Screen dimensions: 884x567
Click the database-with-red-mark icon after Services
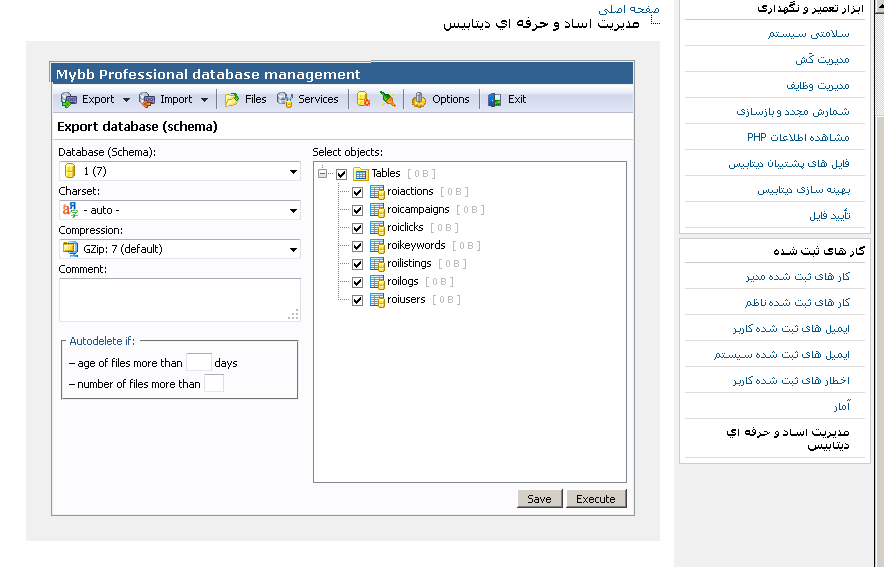(x=363, y=99)
